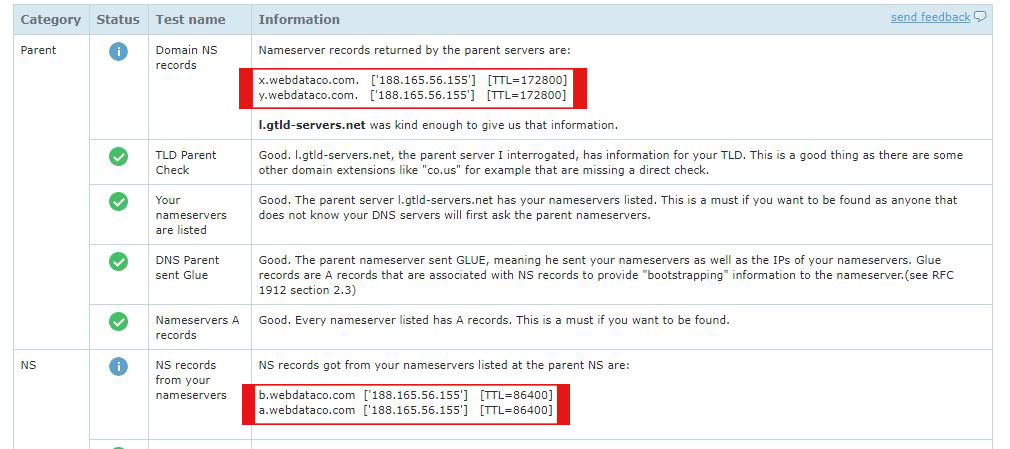Click the l.gtld-servers.net bold text

[312, 125]
